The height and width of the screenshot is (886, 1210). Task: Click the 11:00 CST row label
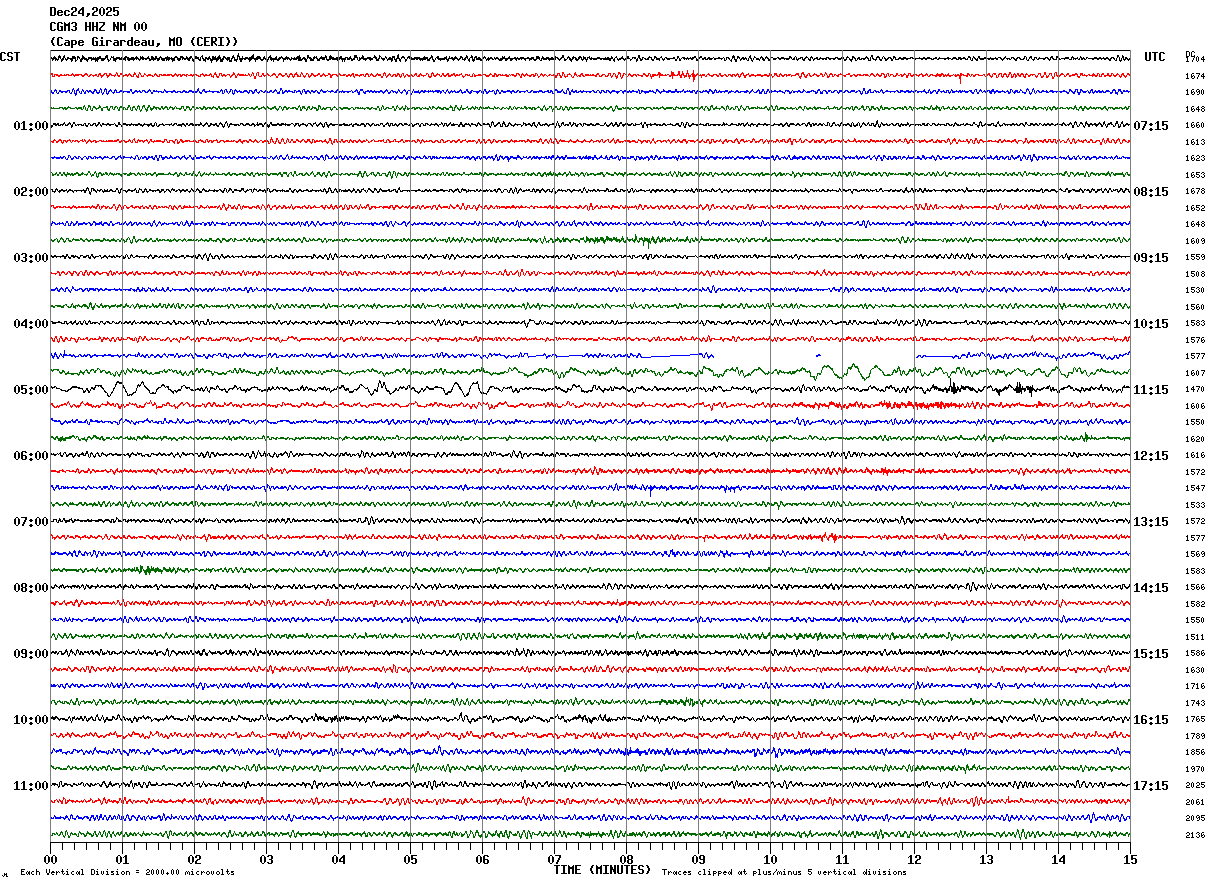click(31, 786)
